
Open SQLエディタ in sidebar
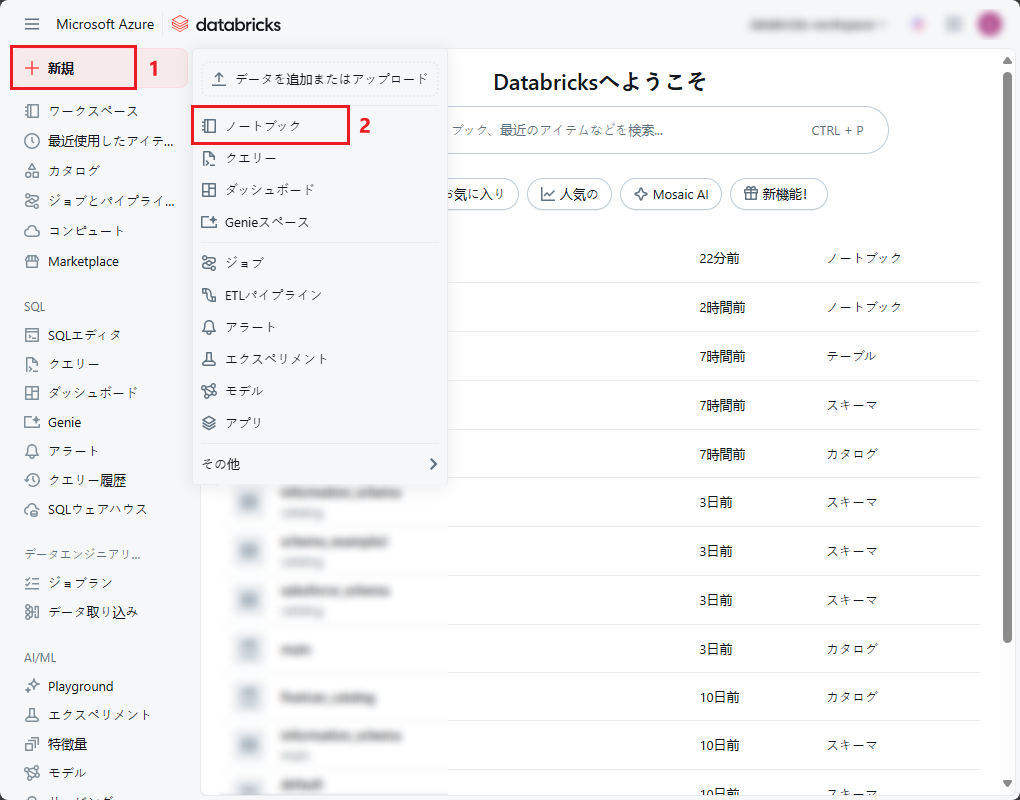73,335
